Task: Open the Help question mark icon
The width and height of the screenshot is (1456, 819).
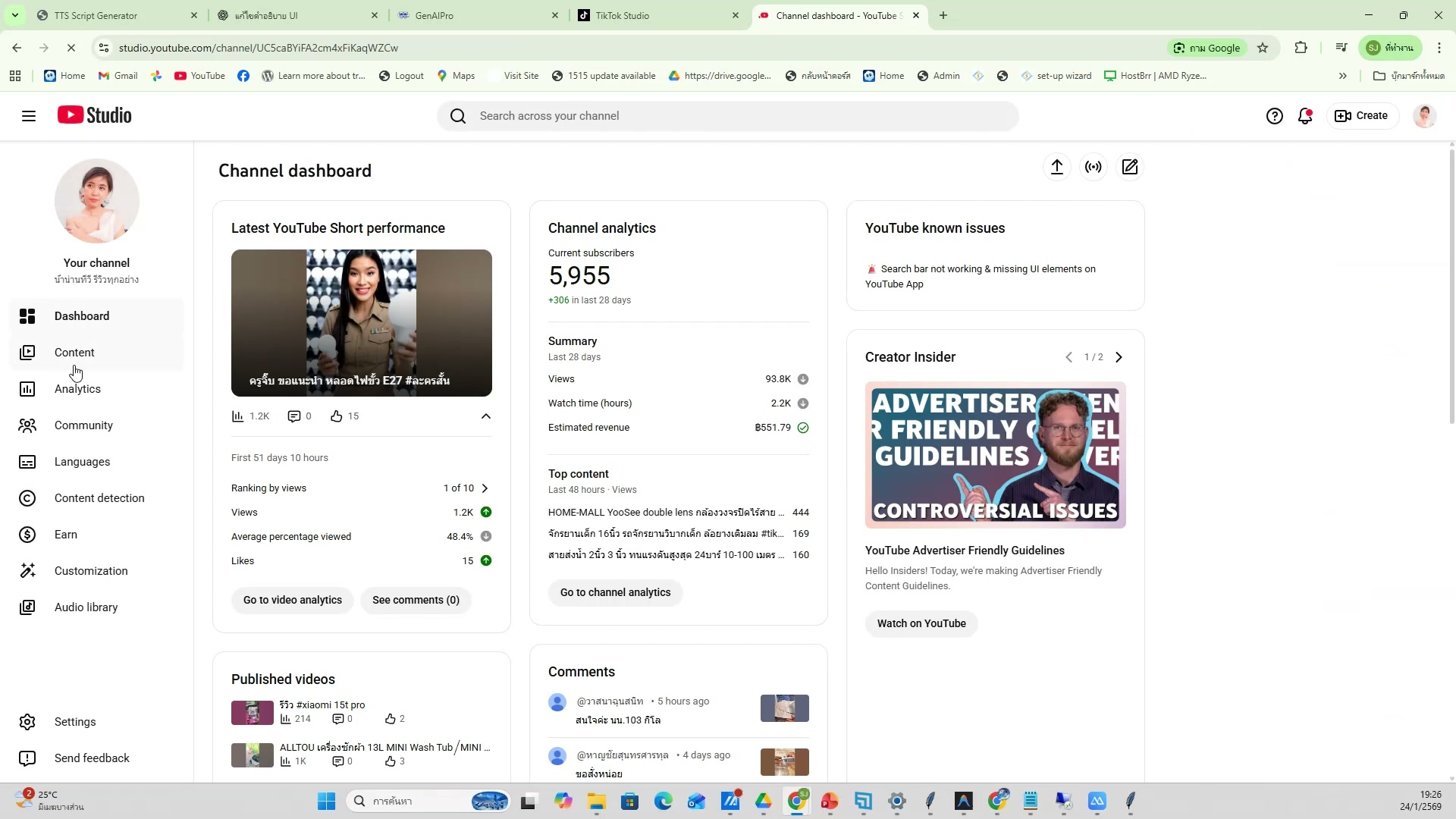Action: point(1274,116)
